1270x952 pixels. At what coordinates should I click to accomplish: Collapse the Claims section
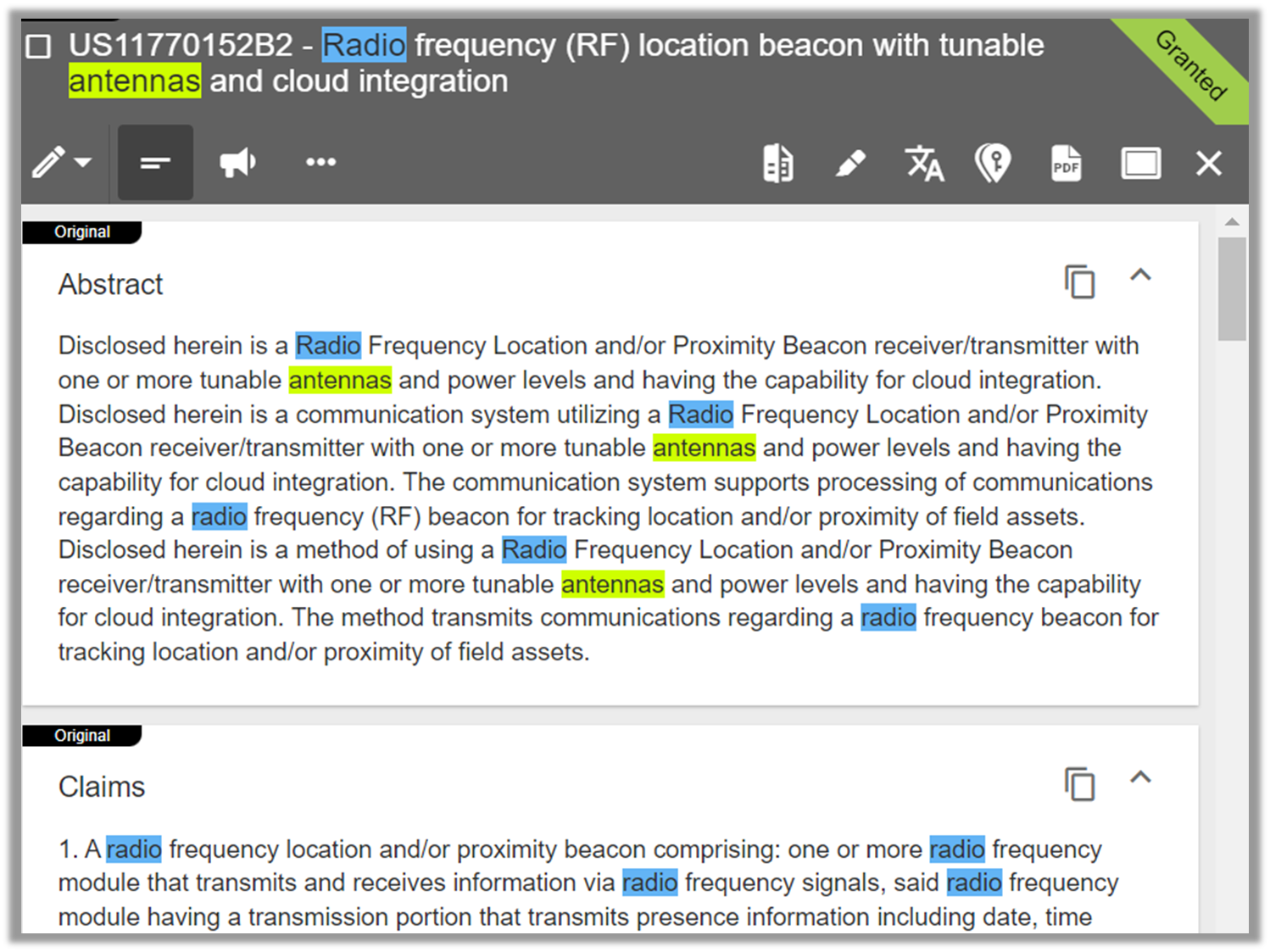tap(1140, 777)
